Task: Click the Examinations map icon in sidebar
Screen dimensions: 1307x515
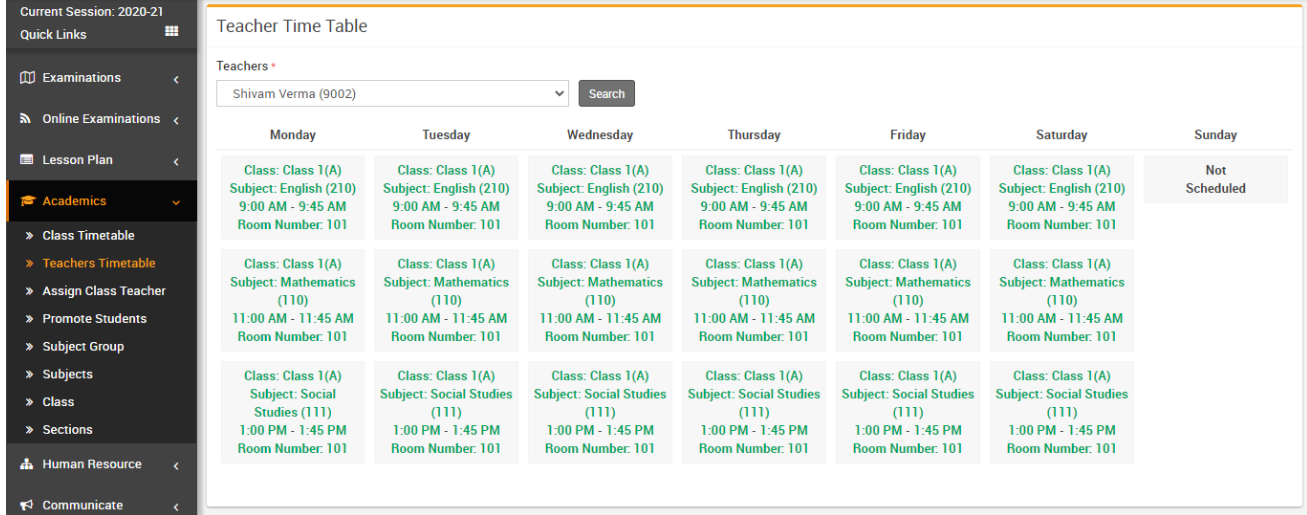Action: pyautogui.click(x=27, y=78)
